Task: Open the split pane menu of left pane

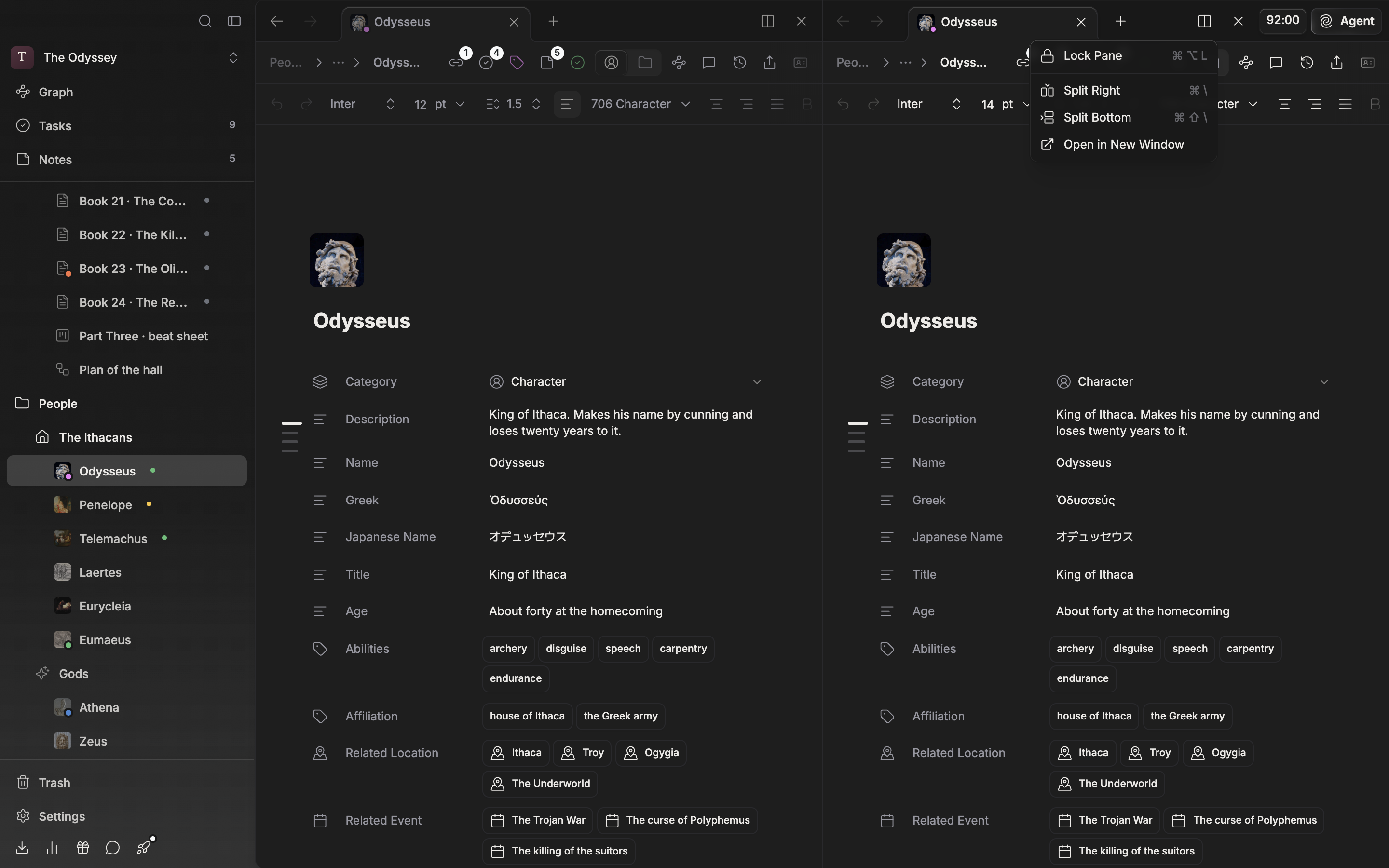Action: click(x=767, y=21)
